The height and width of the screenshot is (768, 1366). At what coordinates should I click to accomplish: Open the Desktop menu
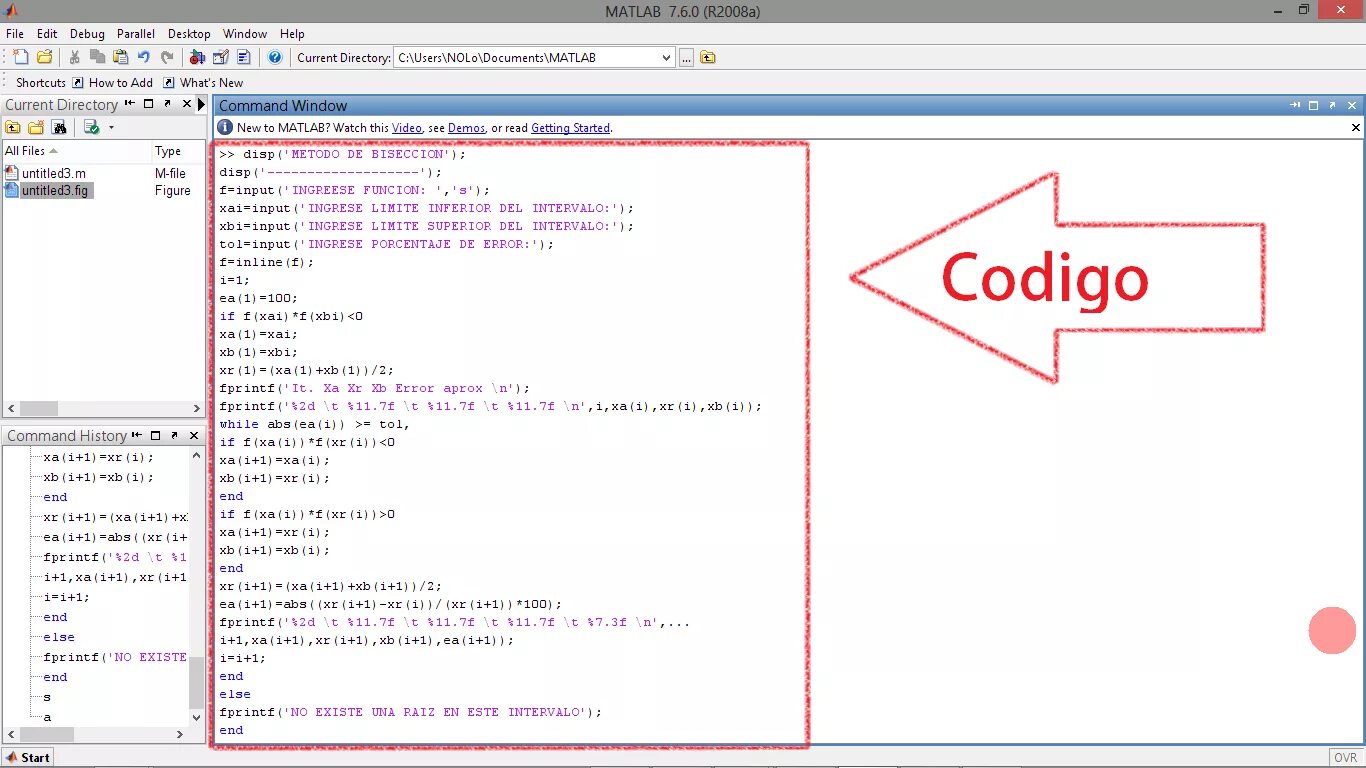pos(189,33)
